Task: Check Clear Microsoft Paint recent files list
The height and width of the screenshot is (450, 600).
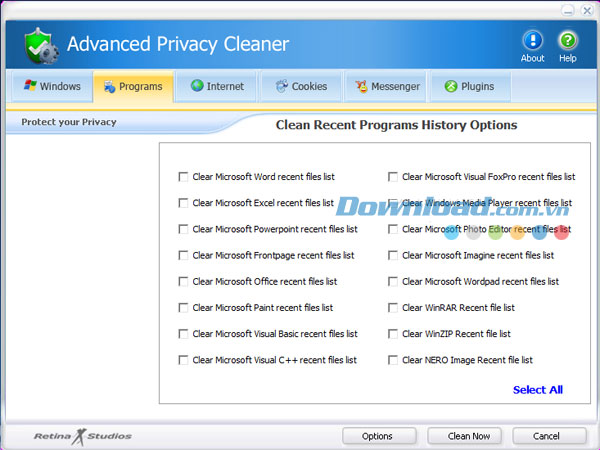Action: coord(183,308)
